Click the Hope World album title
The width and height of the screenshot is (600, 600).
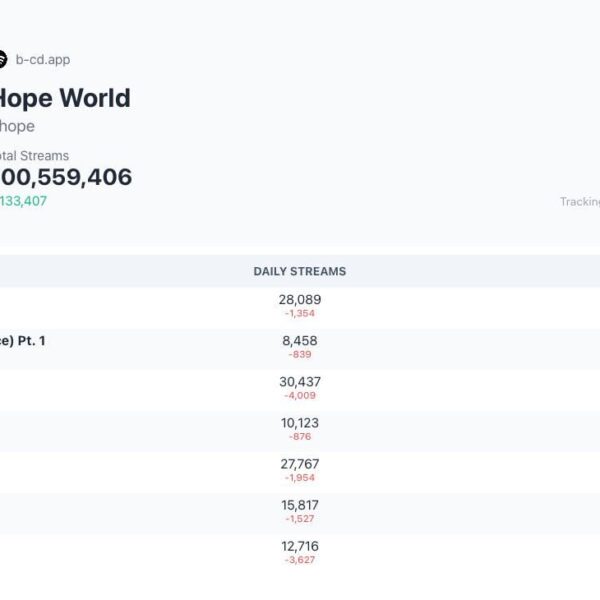tap(65, 98)
